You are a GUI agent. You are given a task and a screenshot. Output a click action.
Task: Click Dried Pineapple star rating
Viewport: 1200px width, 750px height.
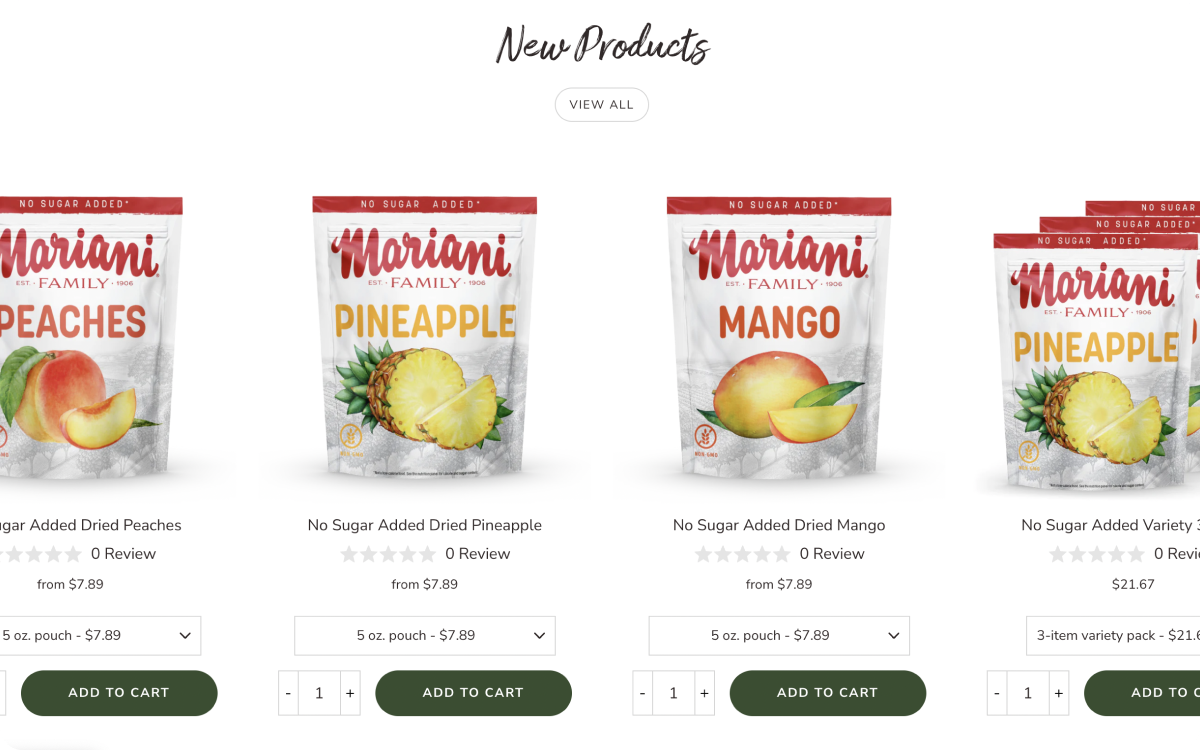(388, 554)
